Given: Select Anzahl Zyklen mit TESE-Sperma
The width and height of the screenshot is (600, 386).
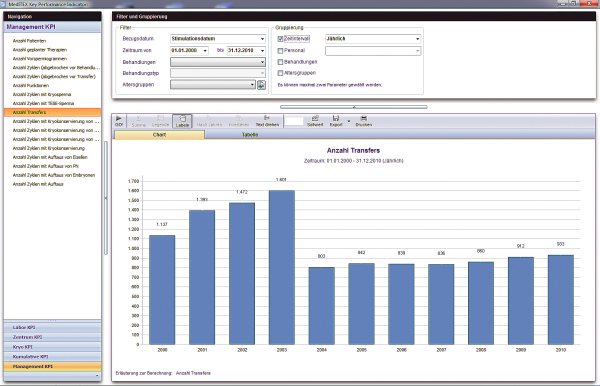Looking at the screenshot, I should [x=43, y=103].
